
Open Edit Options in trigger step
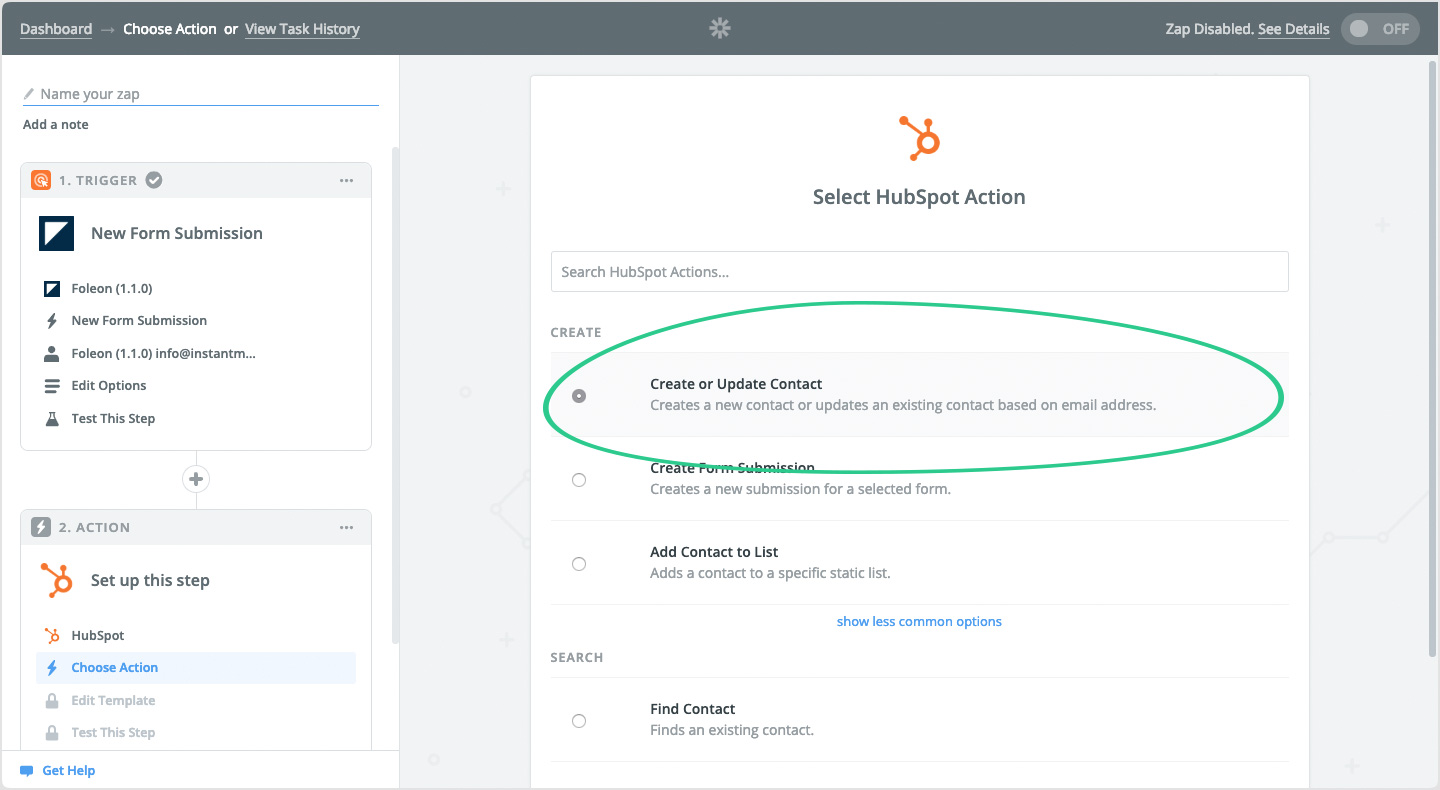(x=109, y=385)
